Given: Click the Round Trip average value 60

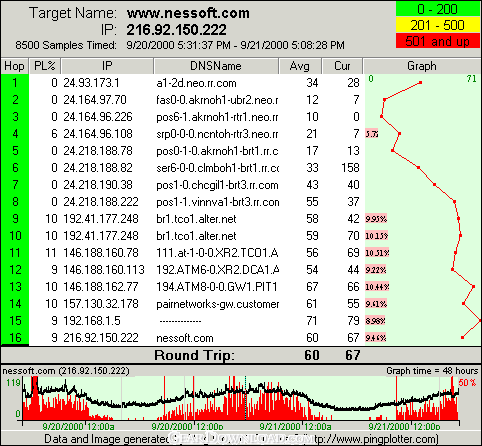Looking at the screenshot, I should pyautogui.click(x=312, y=355).
